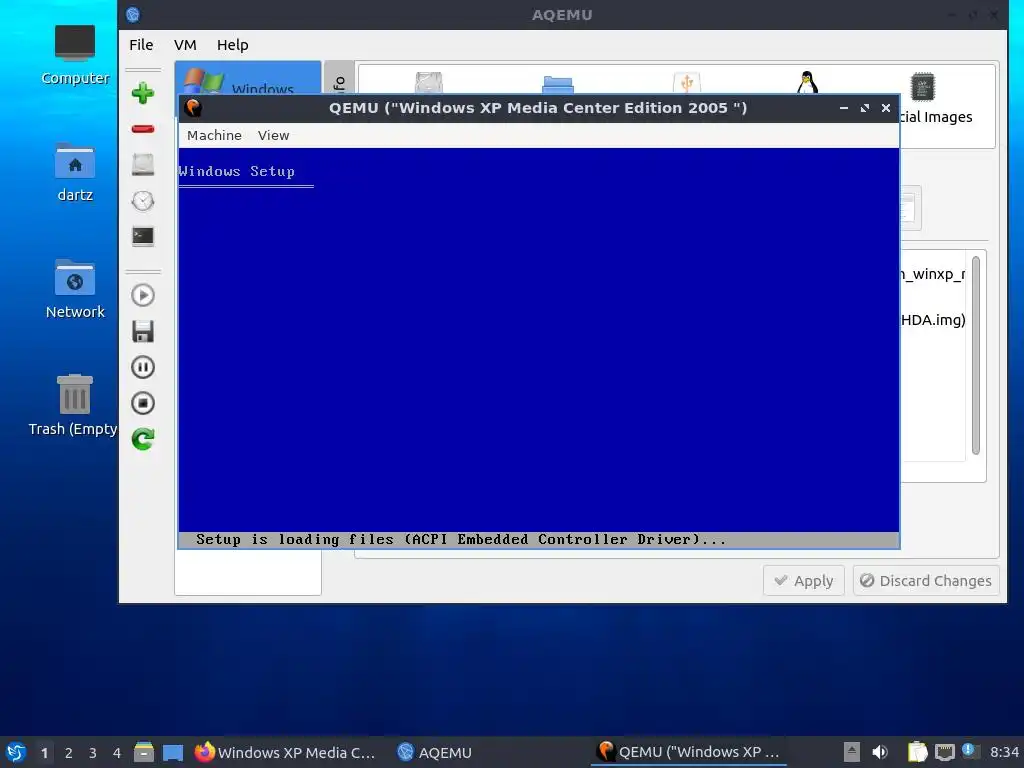
Task: Open the update notifier tray icon
Action: 970,751
